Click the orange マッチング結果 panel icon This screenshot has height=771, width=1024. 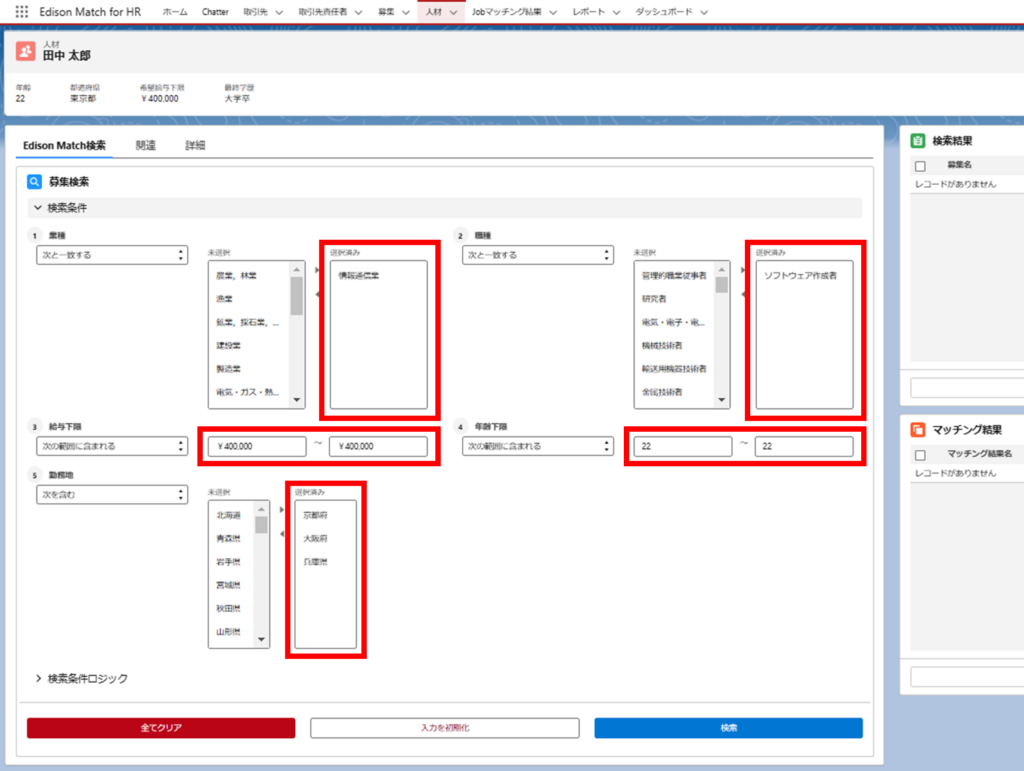click(917, 430)
